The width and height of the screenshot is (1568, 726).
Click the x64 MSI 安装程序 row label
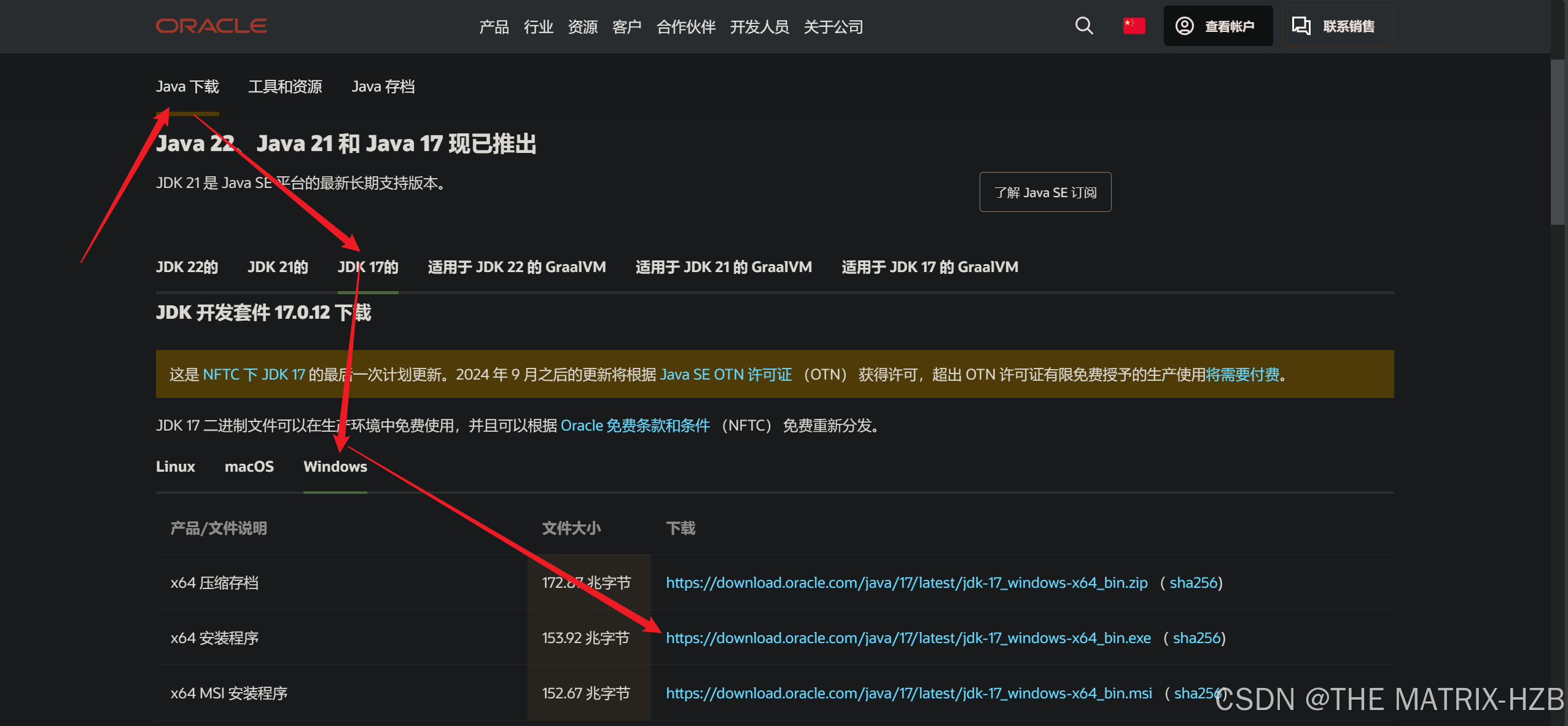click(228, 693)
